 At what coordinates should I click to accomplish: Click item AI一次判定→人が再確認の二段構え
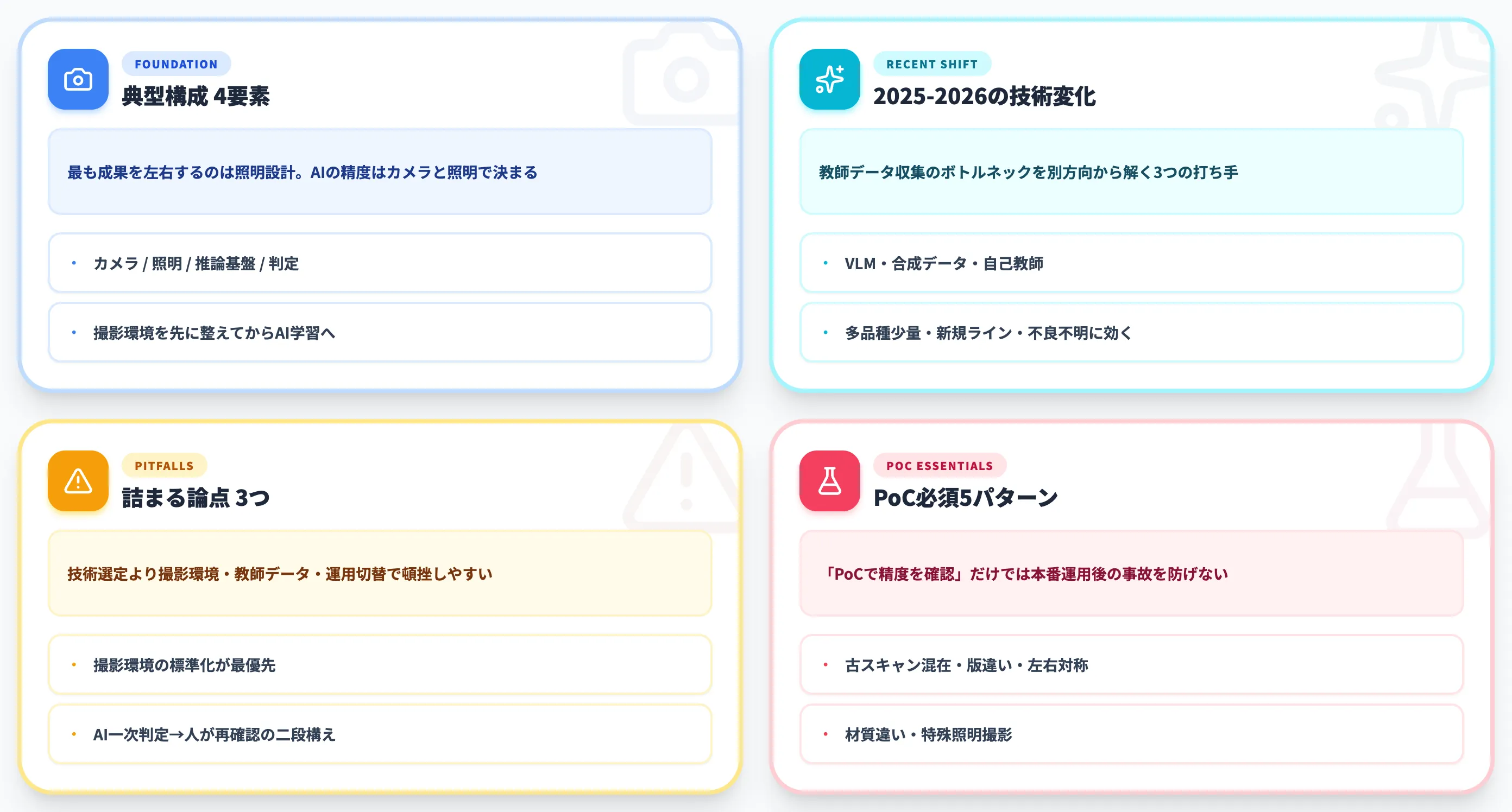(380, 734)
